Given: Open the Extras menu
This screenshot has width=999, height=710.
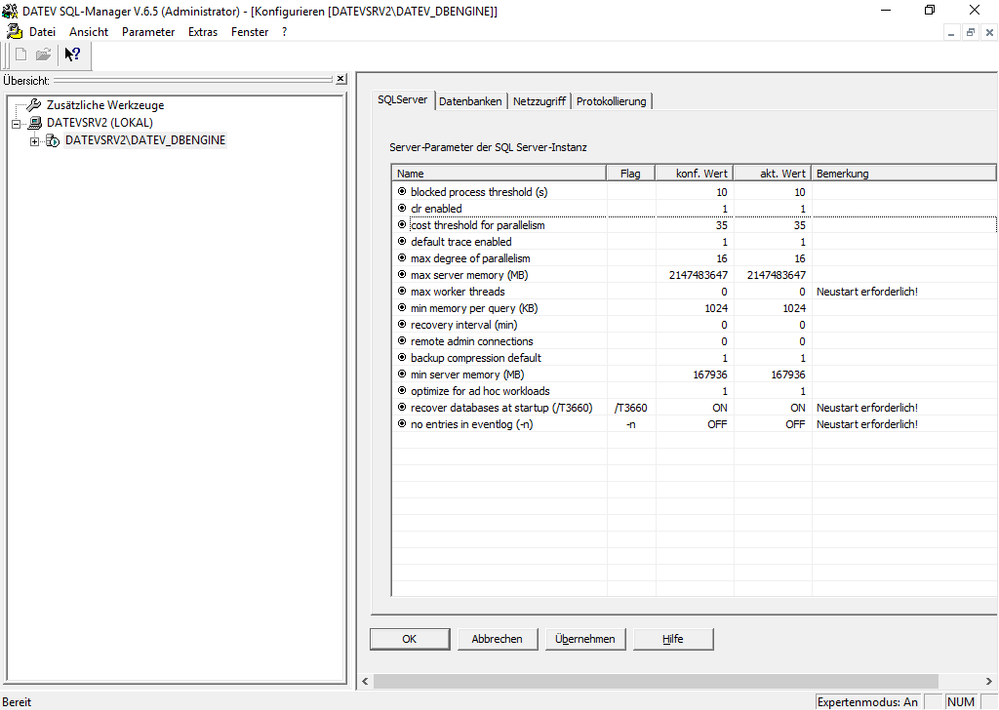Looking at the screenshot, I should (x=203, y=32).
